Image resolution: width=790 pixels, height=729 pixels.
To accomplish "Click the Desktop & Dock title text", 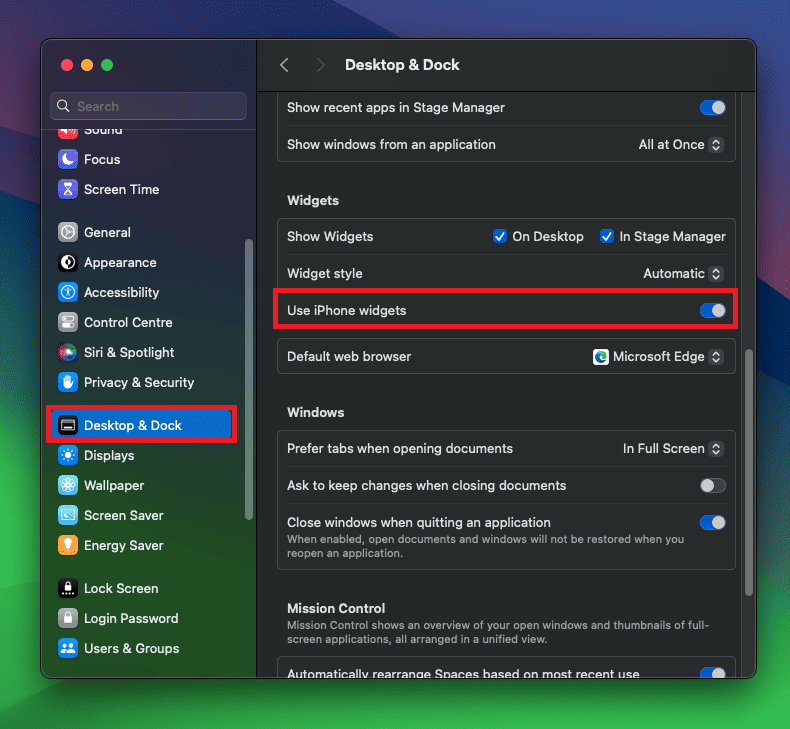I will point(402,65).
